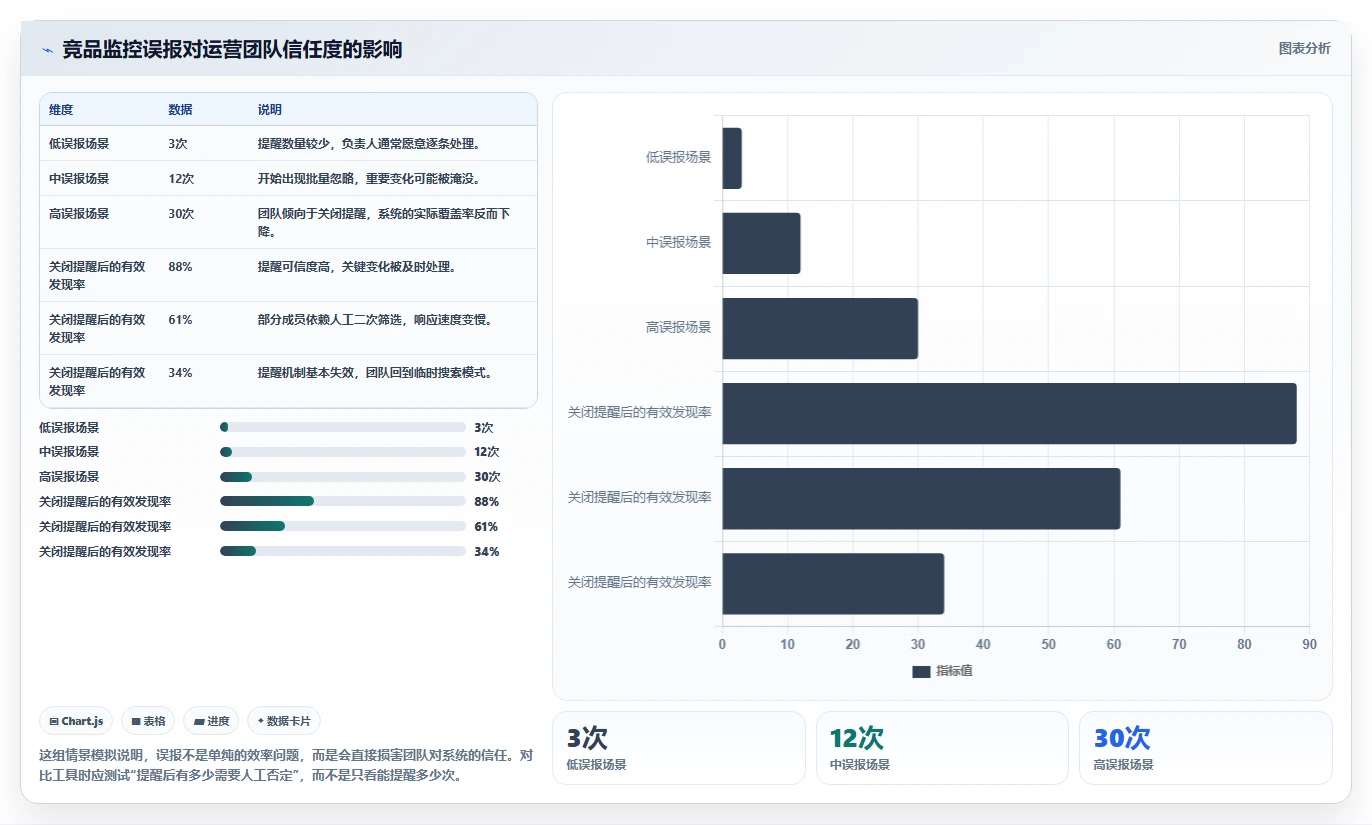Click the progress bar showing 34%

pyautogui.click(x=343, y=551)
